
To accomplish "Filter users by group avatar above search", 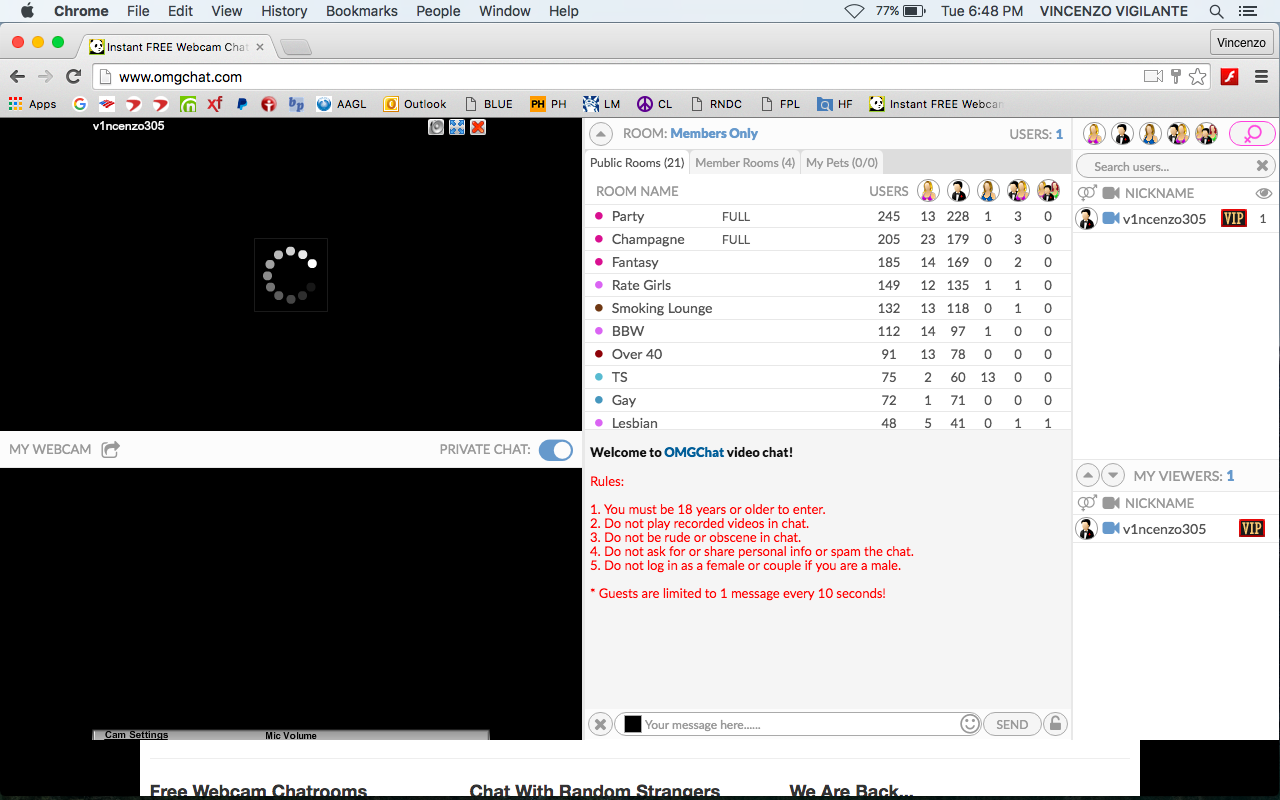I will (1207, 134).
